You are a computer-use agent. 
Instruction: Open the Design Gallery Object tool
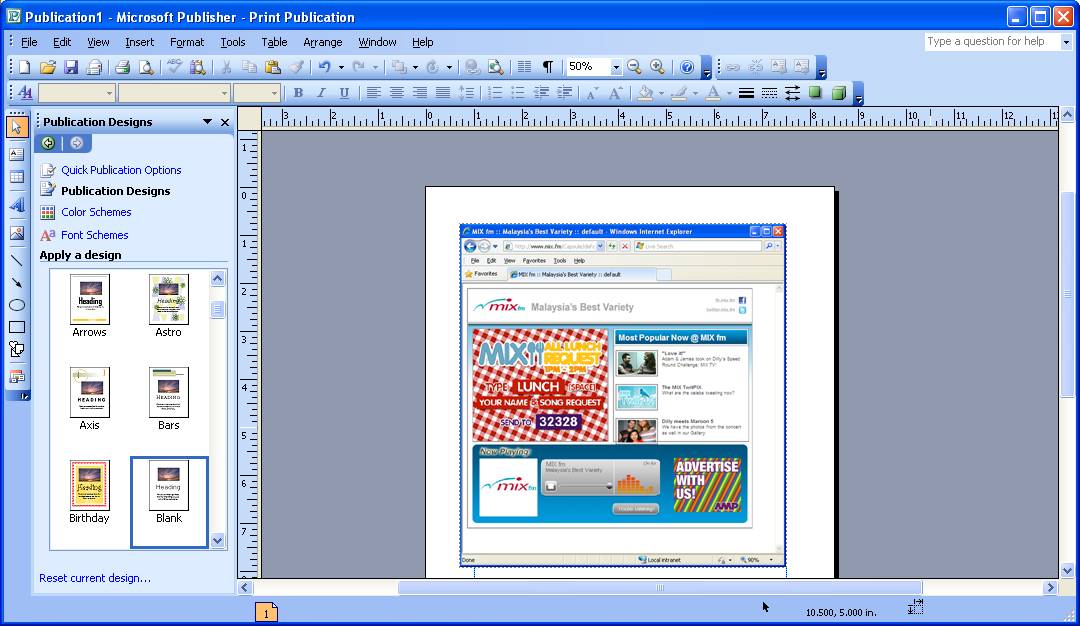[x=17, y=377]
